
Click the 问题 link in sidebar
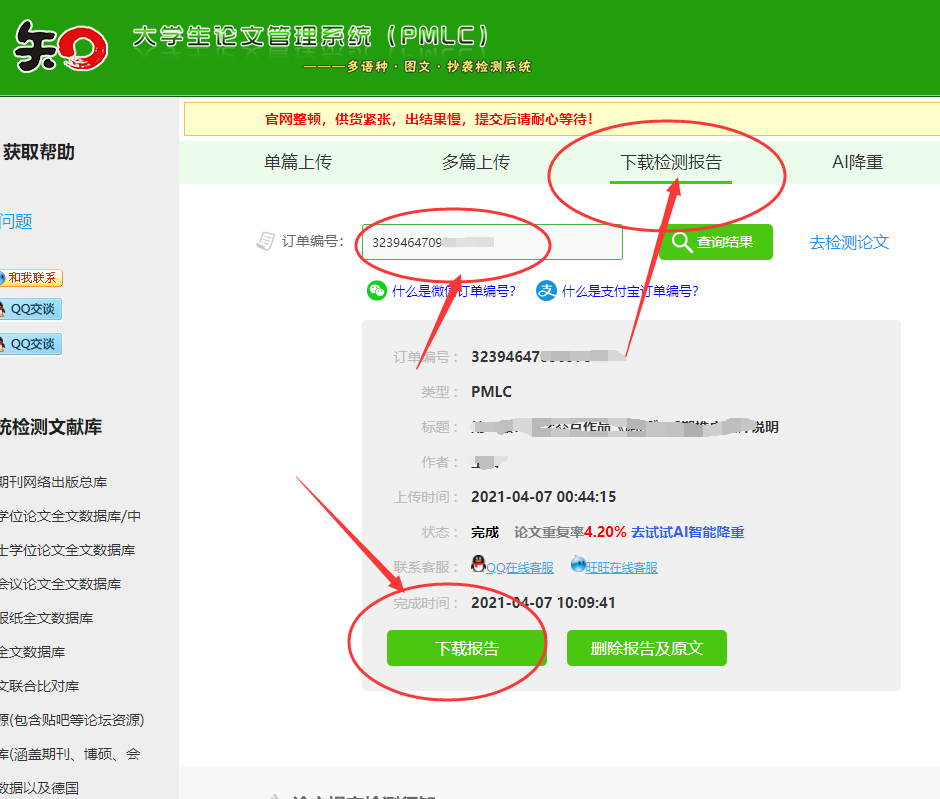pyautogui.click(x=16, y=222)
